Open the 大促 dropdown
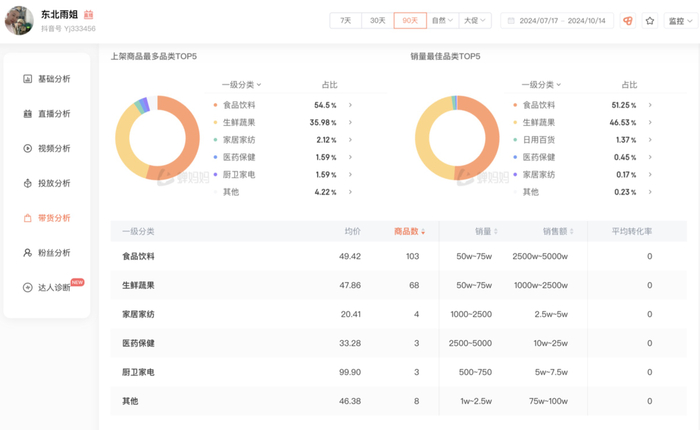Viewport: 700px width, 430px height. (x=475, y=20)
